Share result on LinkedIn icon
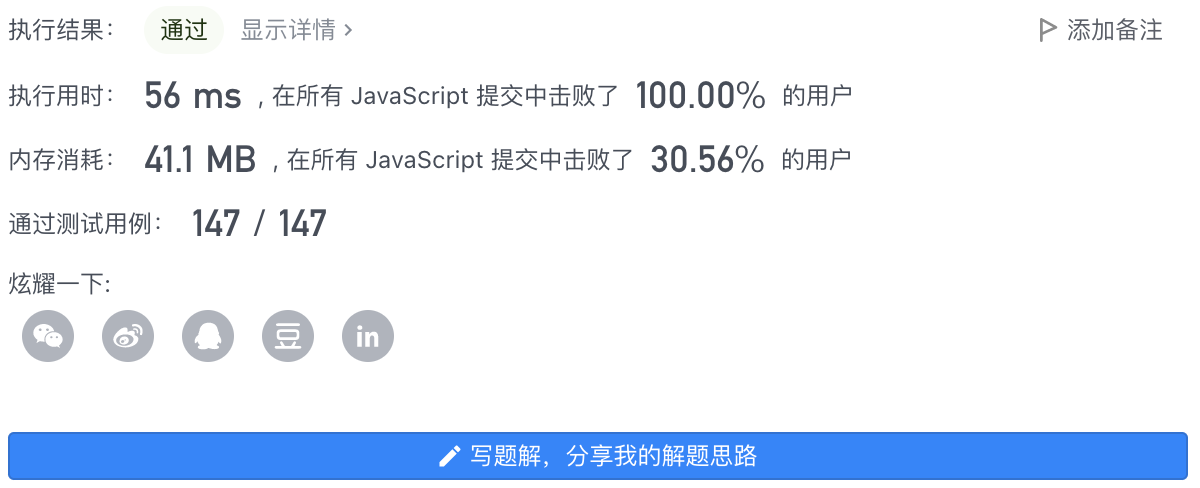Viewport: 1200px width, 488px height. (368, 336)
